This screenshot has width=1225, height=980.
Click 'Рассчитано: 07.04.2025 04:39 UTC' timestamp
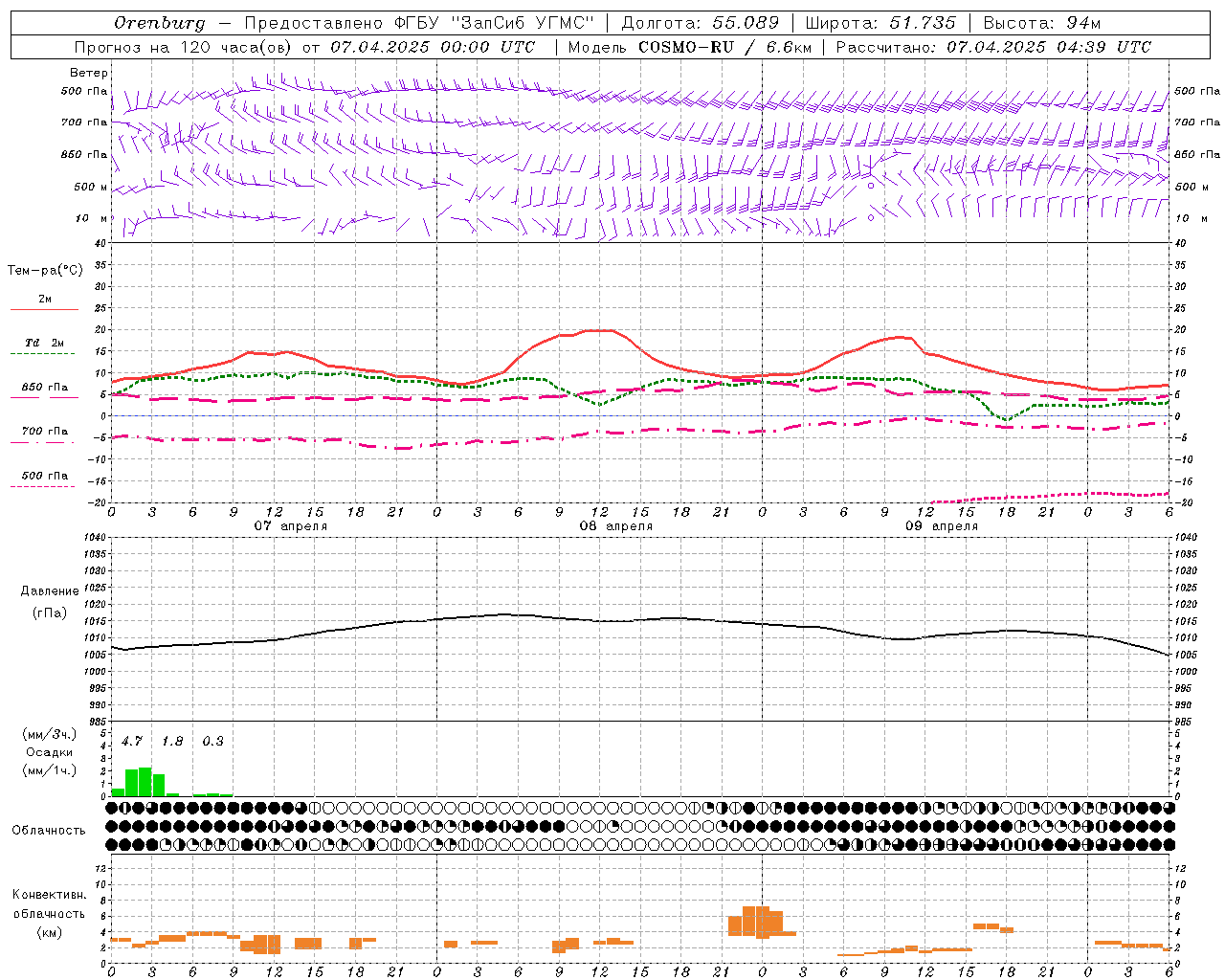coord(993,47)
